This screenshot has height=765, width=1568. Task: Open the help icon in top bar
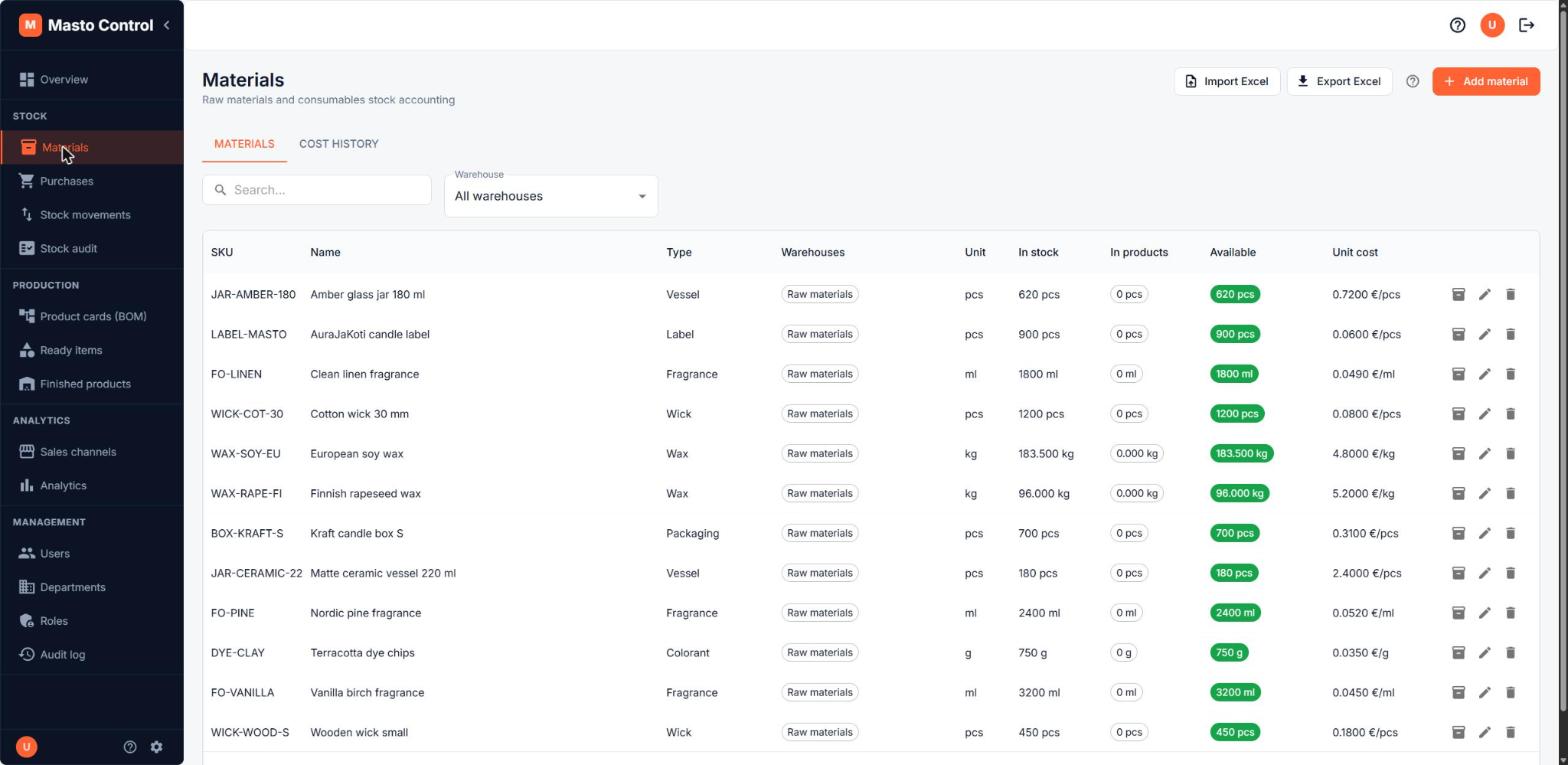click(1457, 25)
